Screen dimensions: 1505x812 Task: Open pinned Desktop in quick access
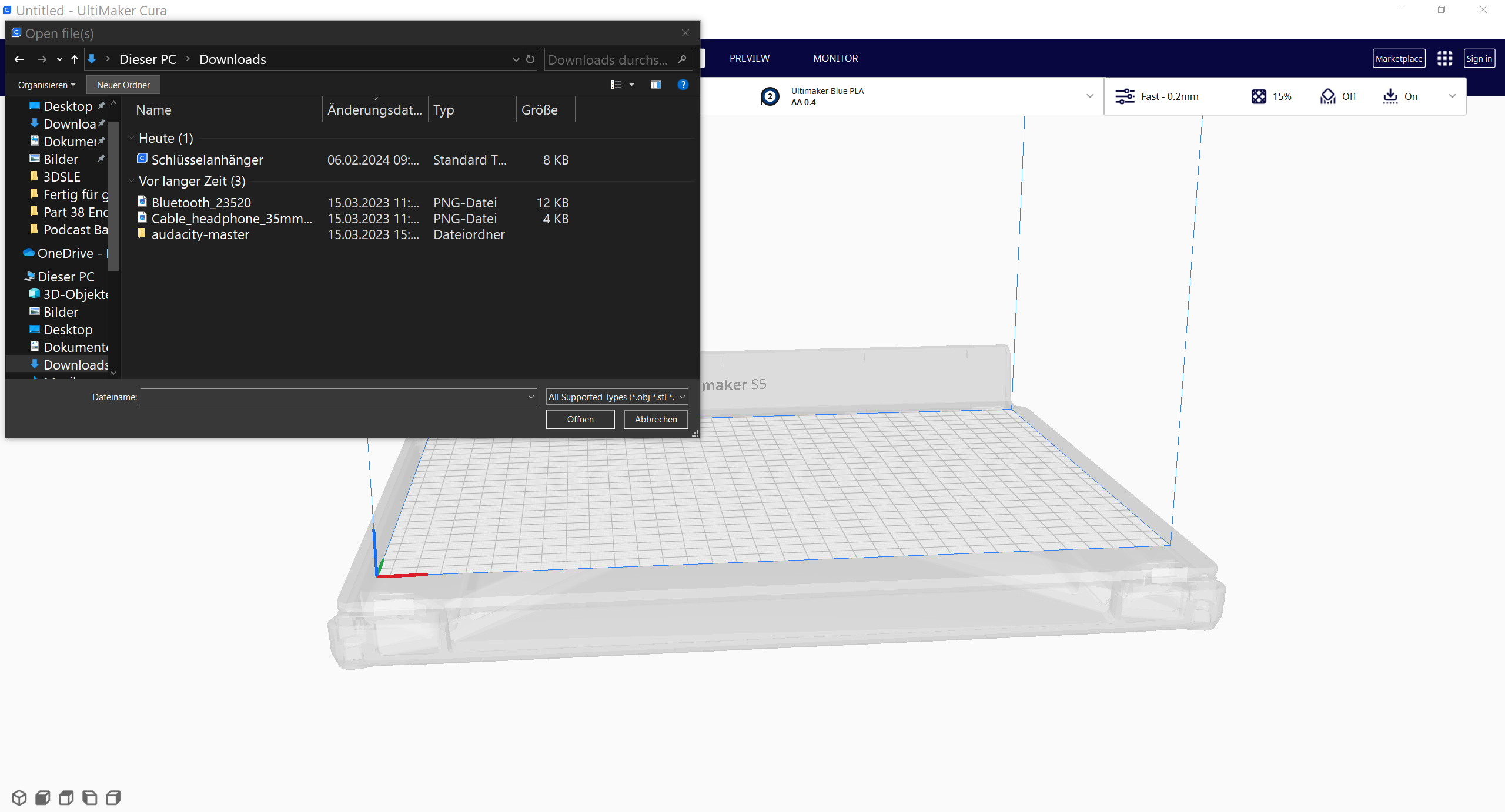tap(68, 106)
